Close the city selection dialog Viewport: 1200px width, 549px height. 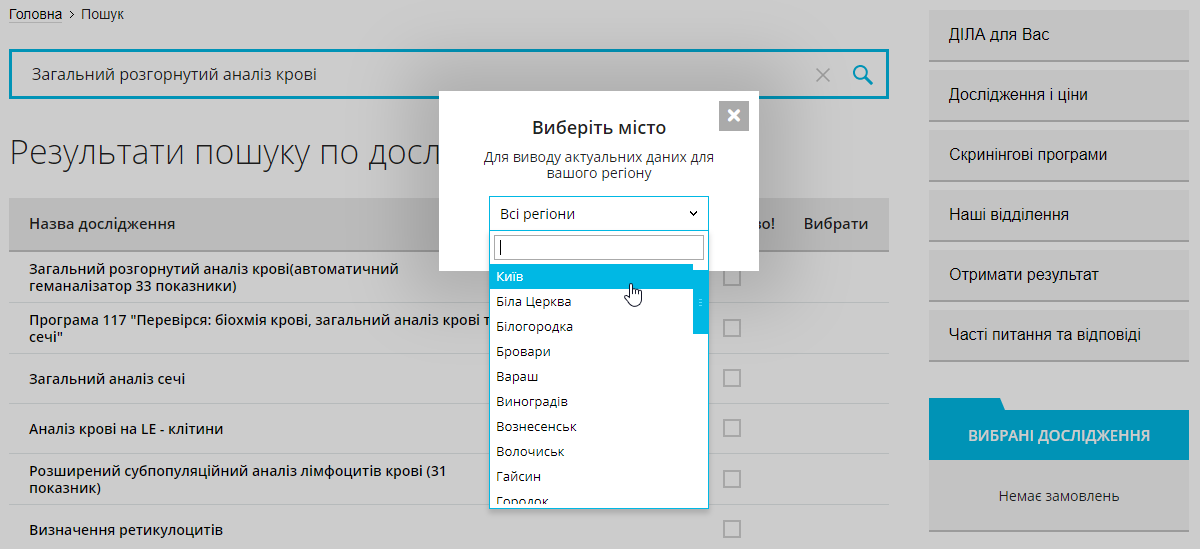click(733, 116)
